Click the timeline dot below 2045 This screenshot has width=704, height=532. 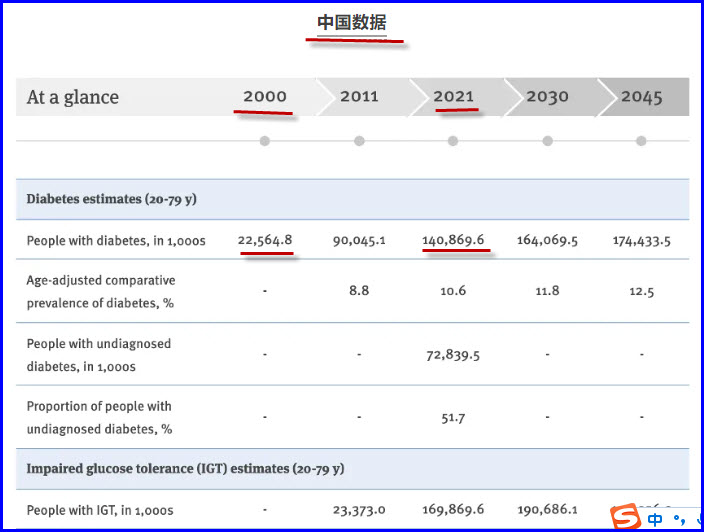(641, 141)
